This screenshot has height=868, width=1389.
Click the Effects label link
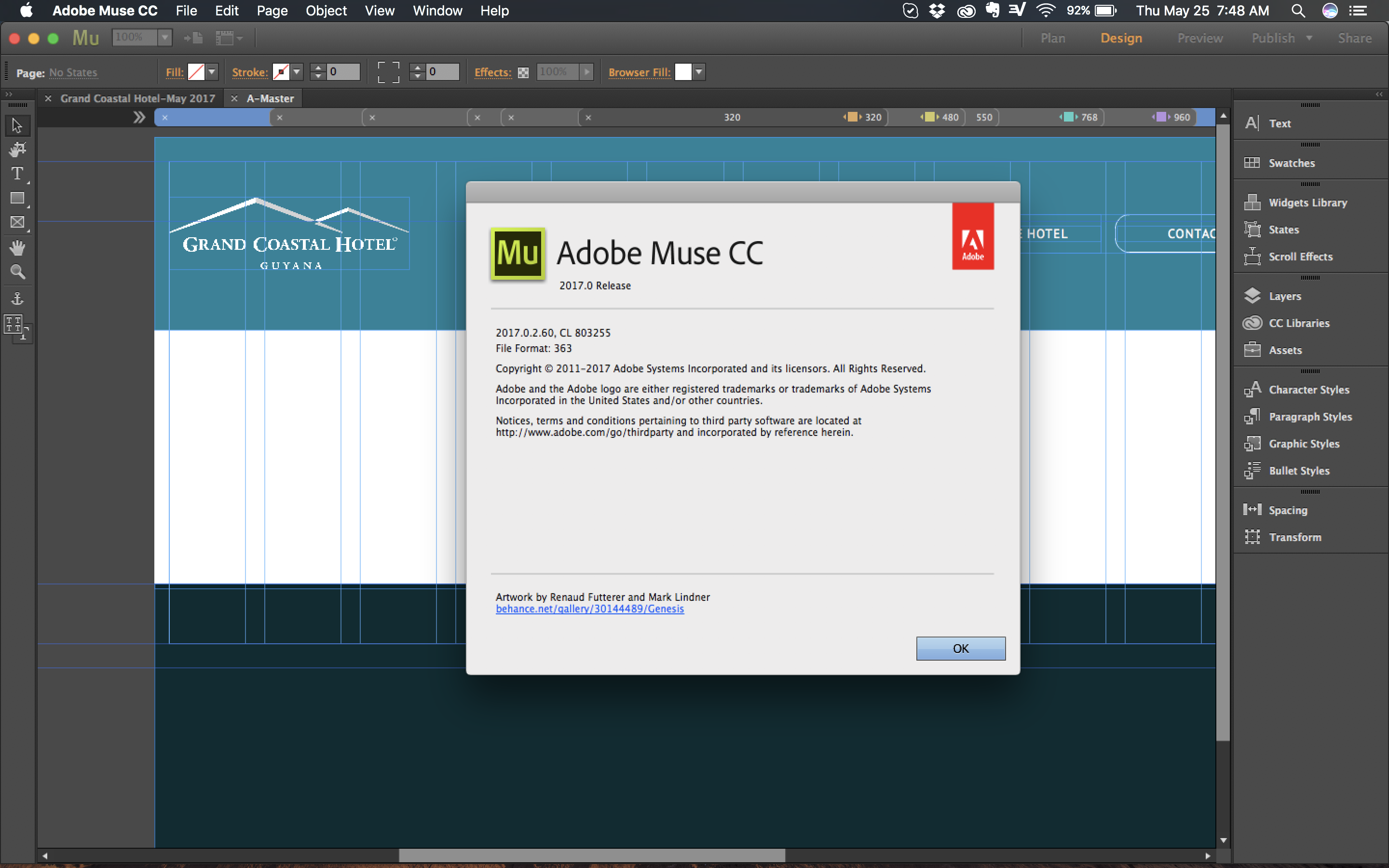click(493, 72)
